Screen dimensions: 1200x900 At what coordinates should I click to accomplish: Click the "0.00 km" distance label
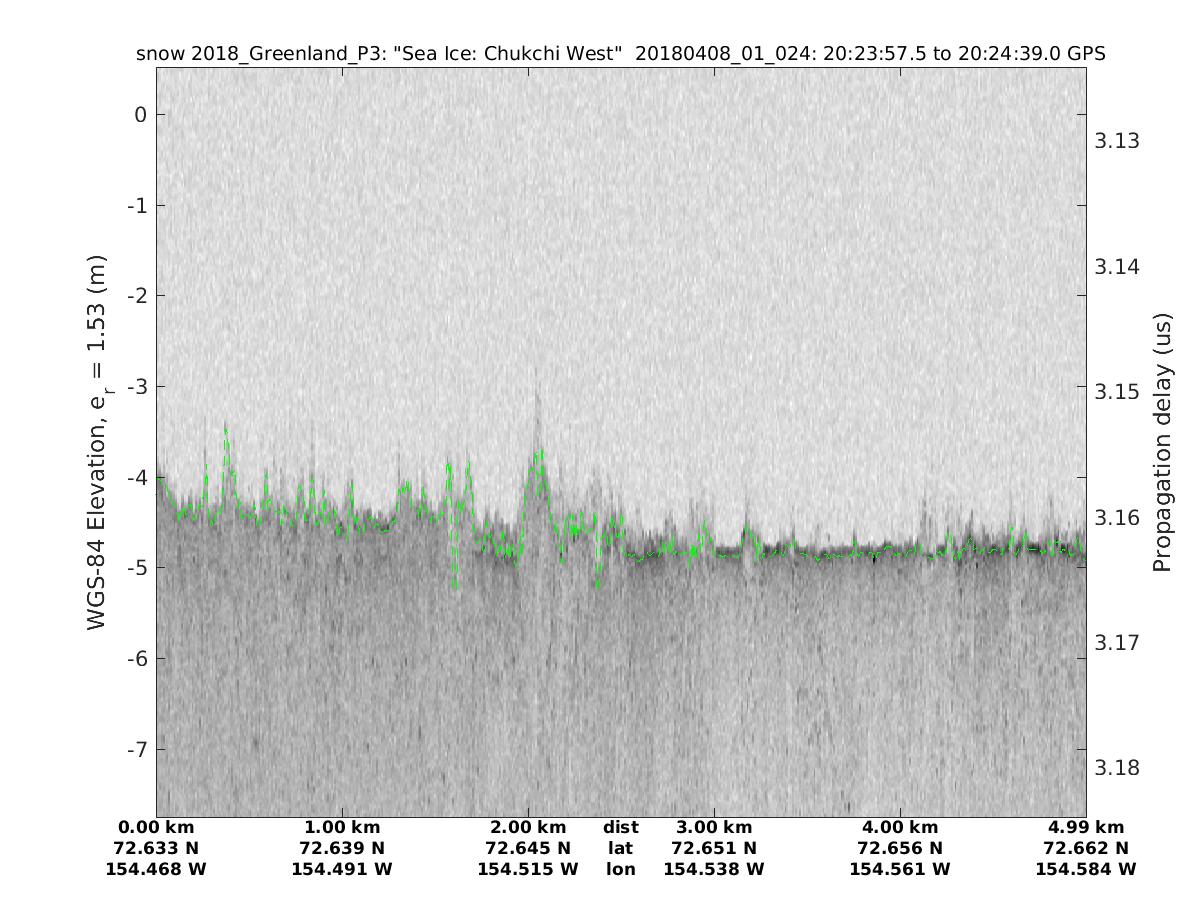[x=156, y=827]
